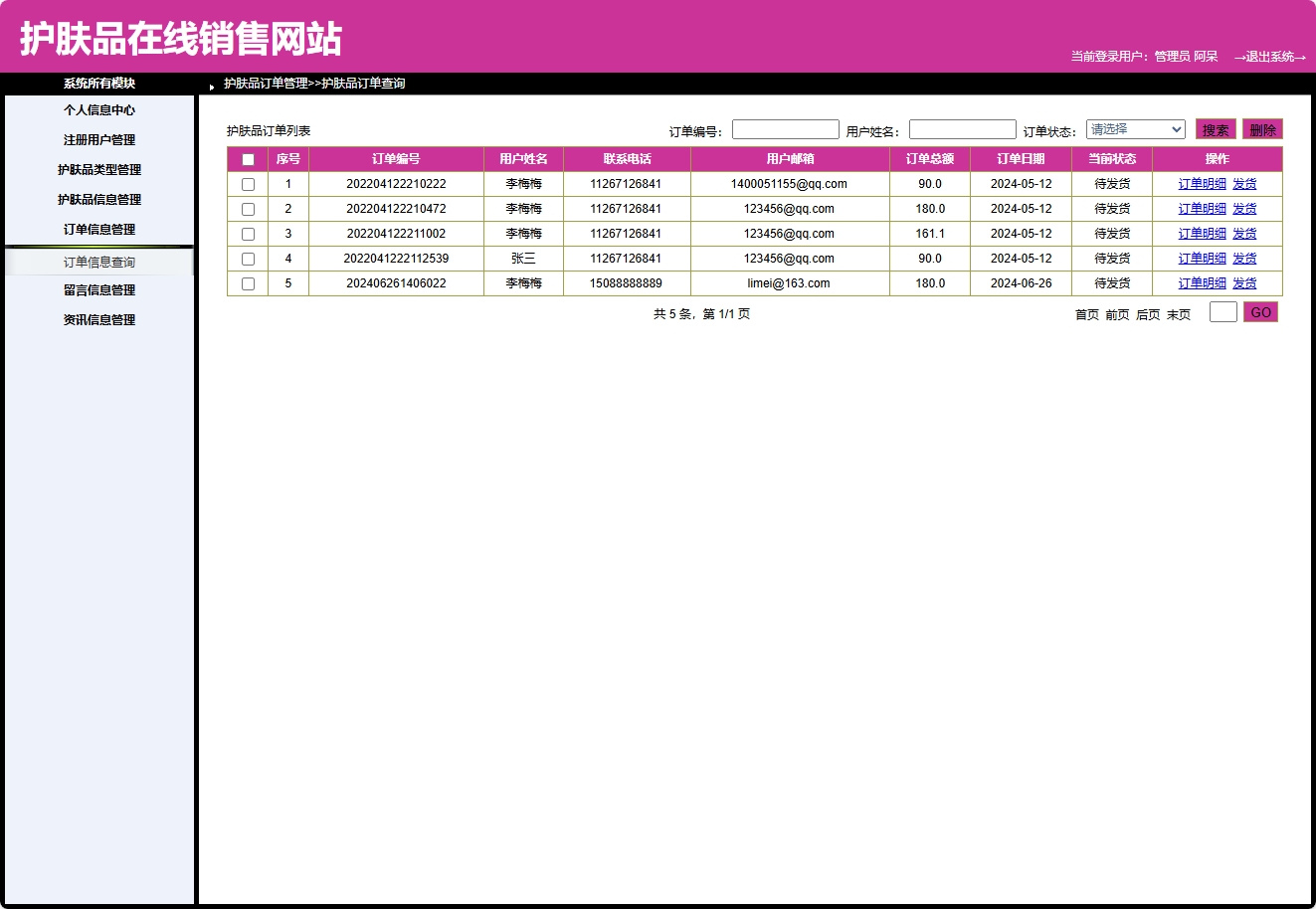This screenshot has height=909, width=1316.
Task: Click 发货 on the last order row
Action: pos(1244,283)
